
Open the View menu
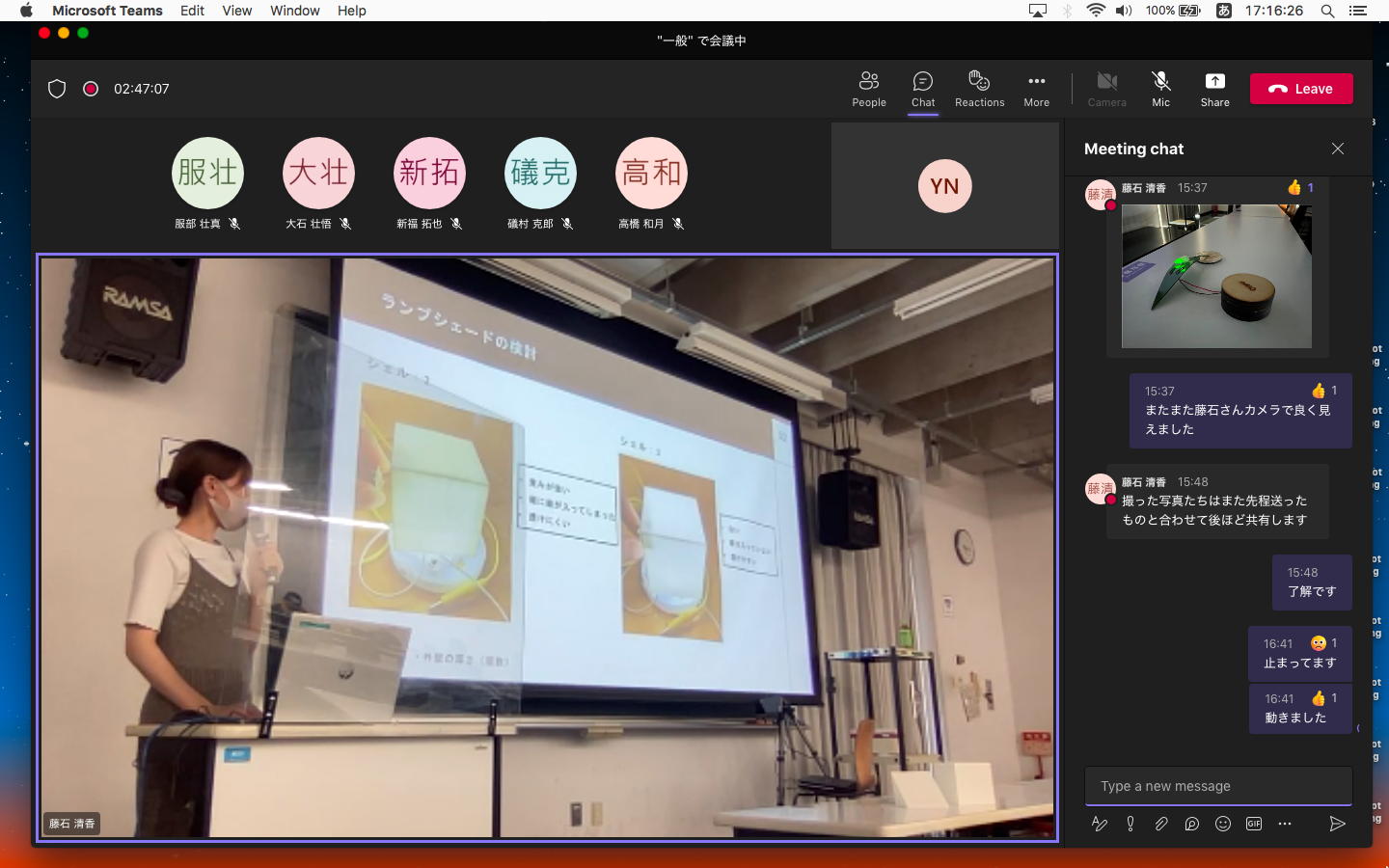(x=236, y=11)
